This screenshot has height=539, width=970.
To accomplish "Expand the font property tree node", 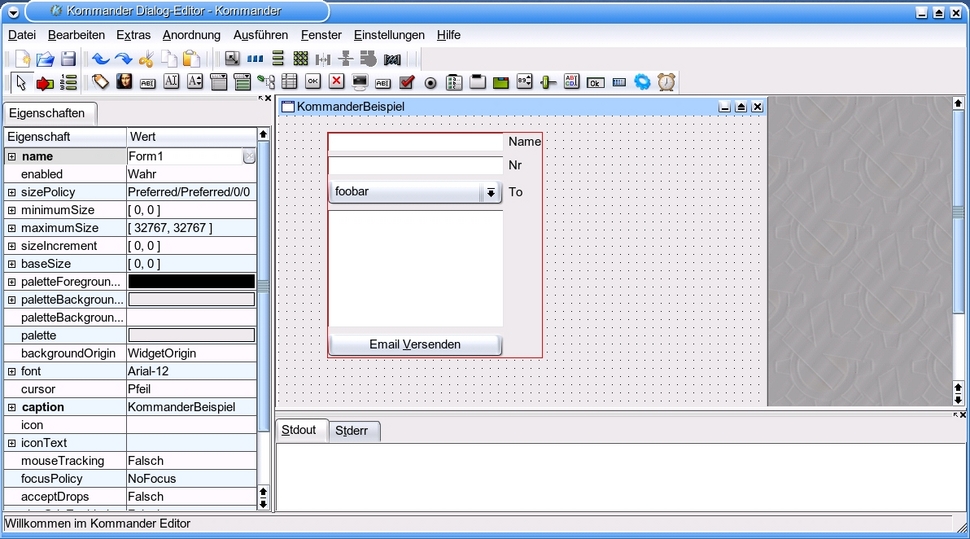I will pyautogui.click(x=12, y=371).
